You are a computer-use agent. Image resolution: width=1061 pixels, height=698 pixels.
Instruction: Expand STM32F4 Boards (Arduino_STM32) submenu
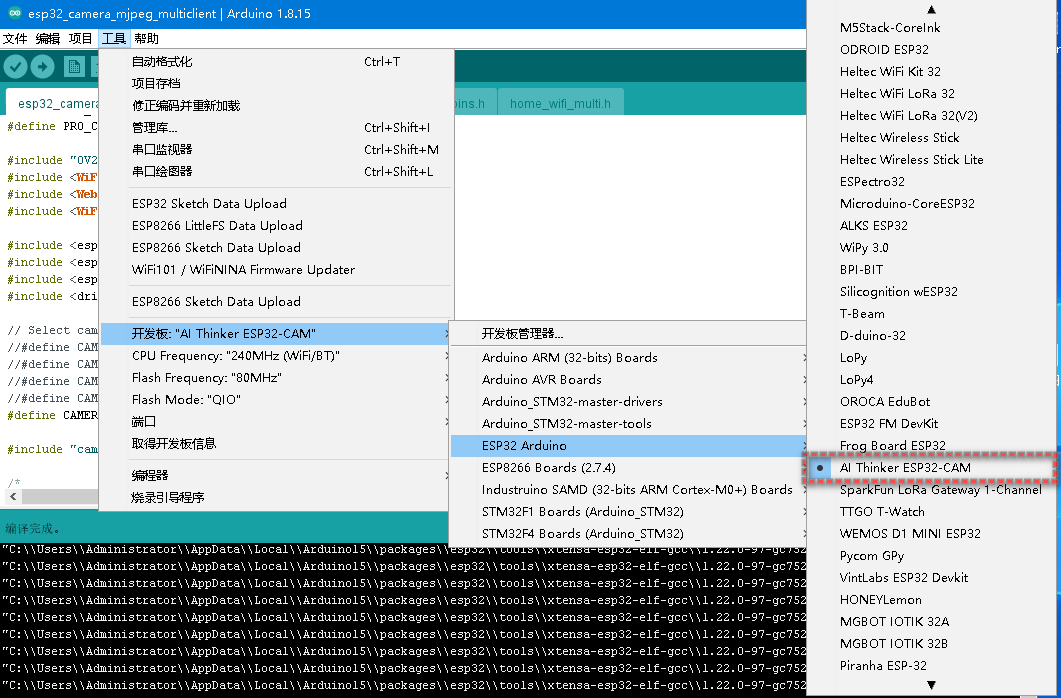[x=629, y=534]
